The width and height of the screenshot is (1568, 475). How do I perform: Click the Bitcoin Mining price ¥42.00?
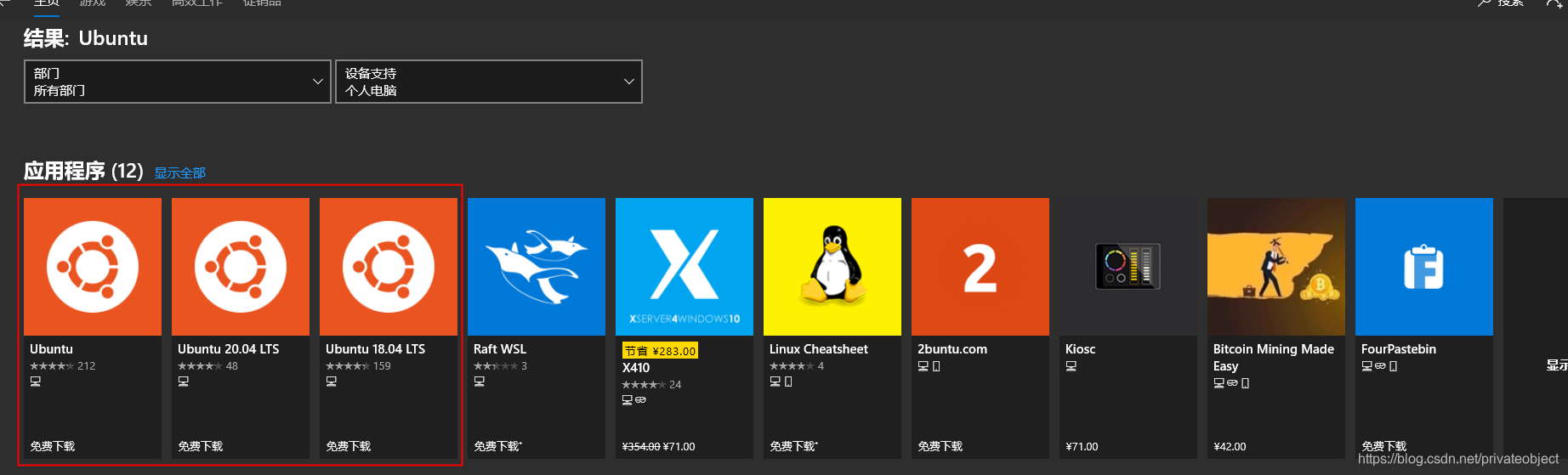[x=1230, y=447]
